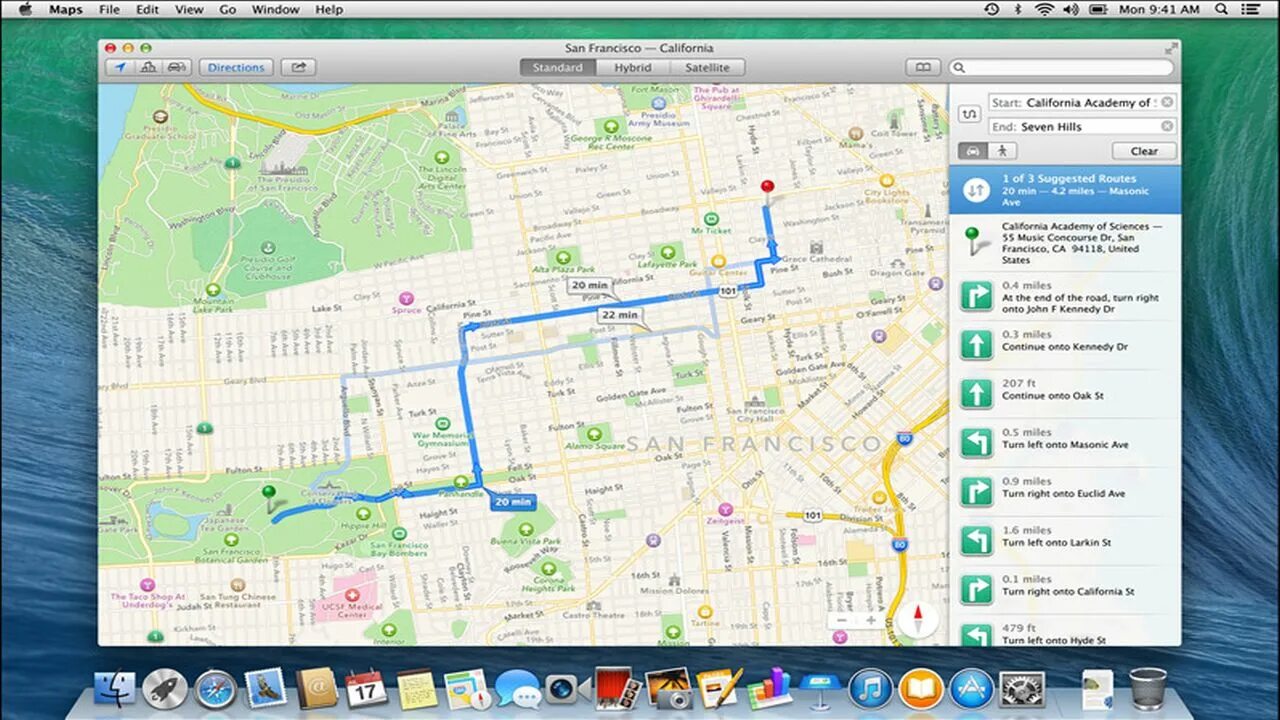Open iTunes from the Dock

click(x=871, y=689)
